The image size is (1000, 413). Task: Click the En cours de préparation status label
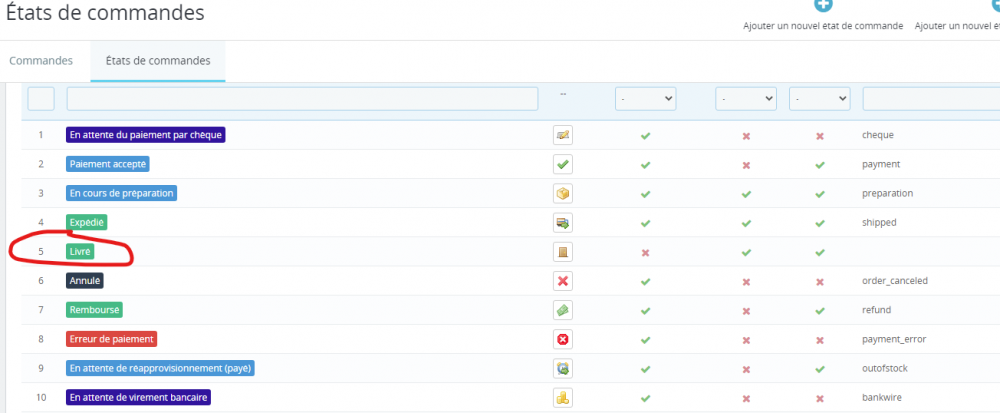click(x=121, y=193)
